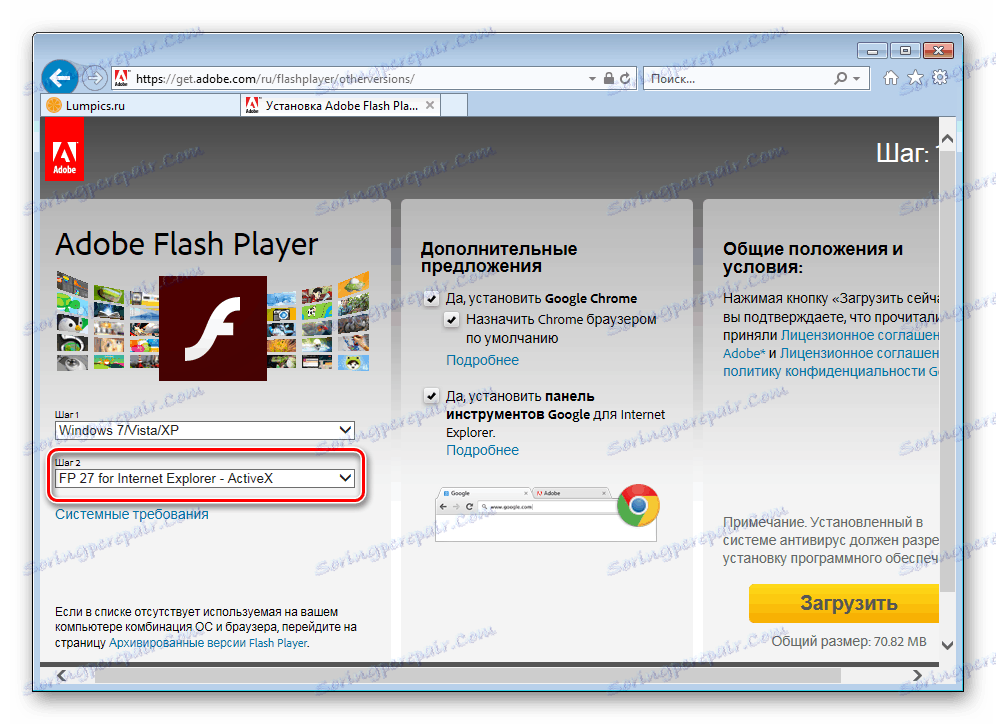Click the horizontal scrollbar right arrow
Image resolution: width=996 pixels, height=724 pixels.
(917, 675)
